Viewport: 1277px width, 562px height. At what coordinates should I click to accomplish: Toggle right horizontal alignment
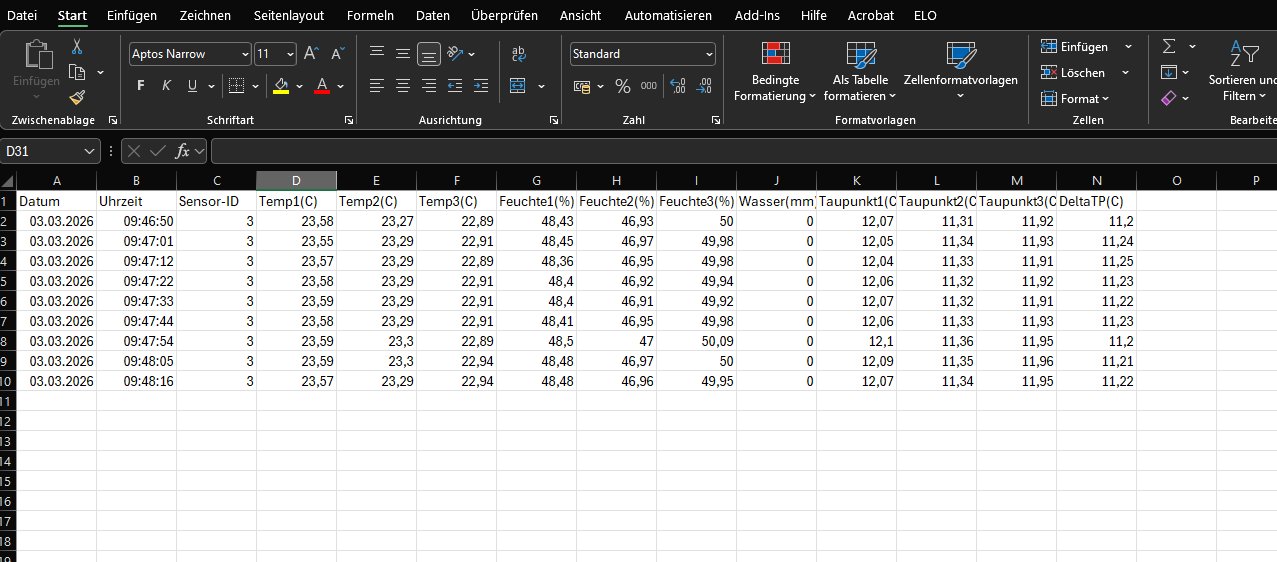tap(428, 86)
